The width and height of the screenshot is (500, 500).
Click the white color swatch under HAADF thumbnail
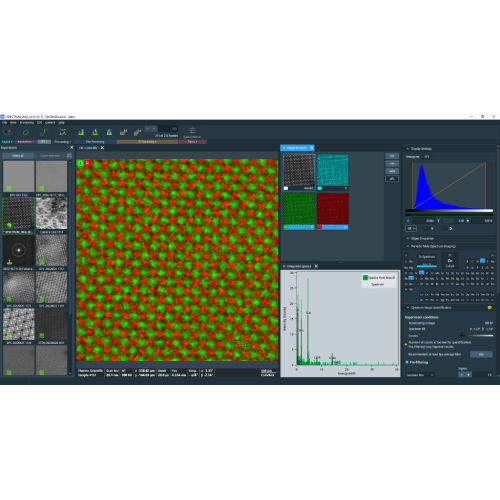click(286, 188)
